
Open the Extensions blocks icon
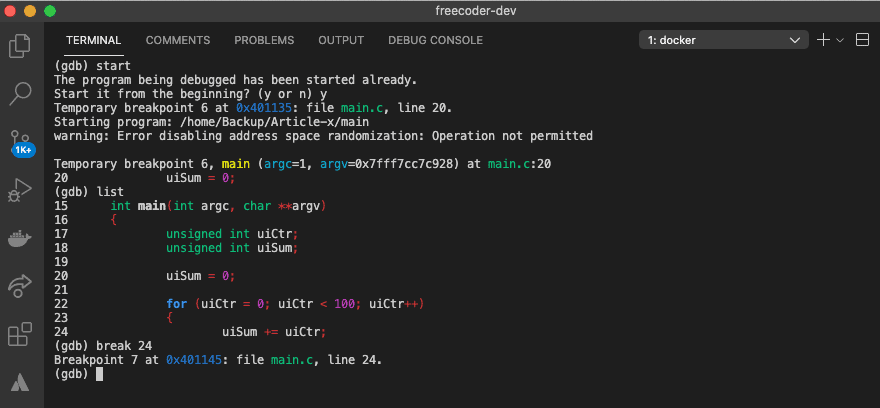tap(20, 334)
